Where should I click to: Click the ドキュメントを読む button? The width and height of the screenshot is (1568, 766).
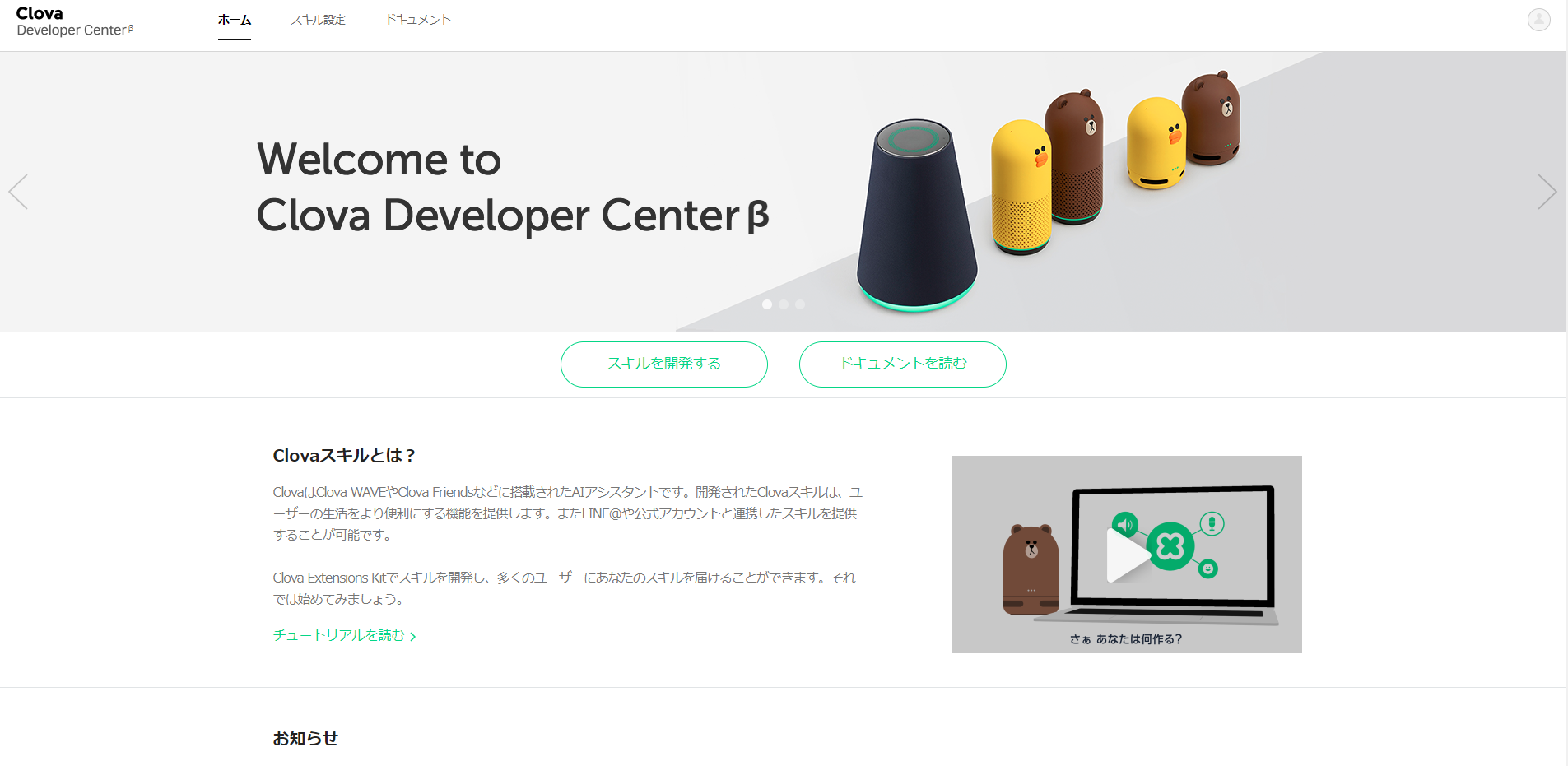coord(903,364)
